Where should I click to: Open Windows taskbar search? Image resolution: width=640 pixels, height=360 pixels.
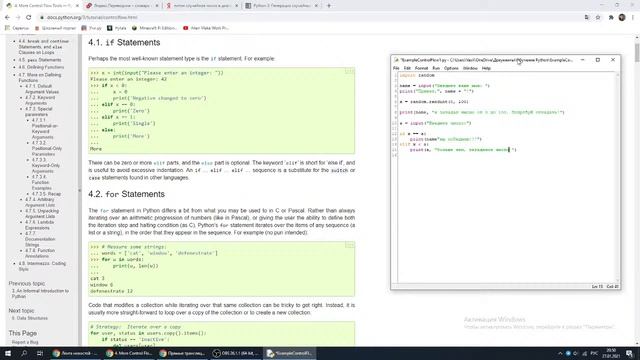pos(24,353)
